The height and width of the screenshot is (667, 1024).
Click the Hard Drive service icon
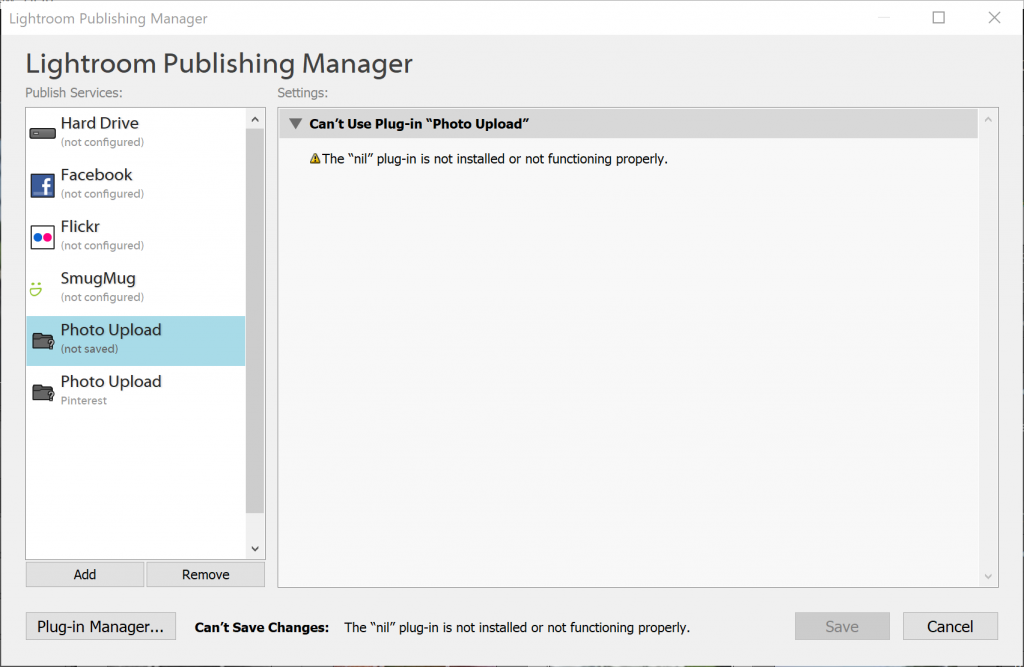click(42, 133)
